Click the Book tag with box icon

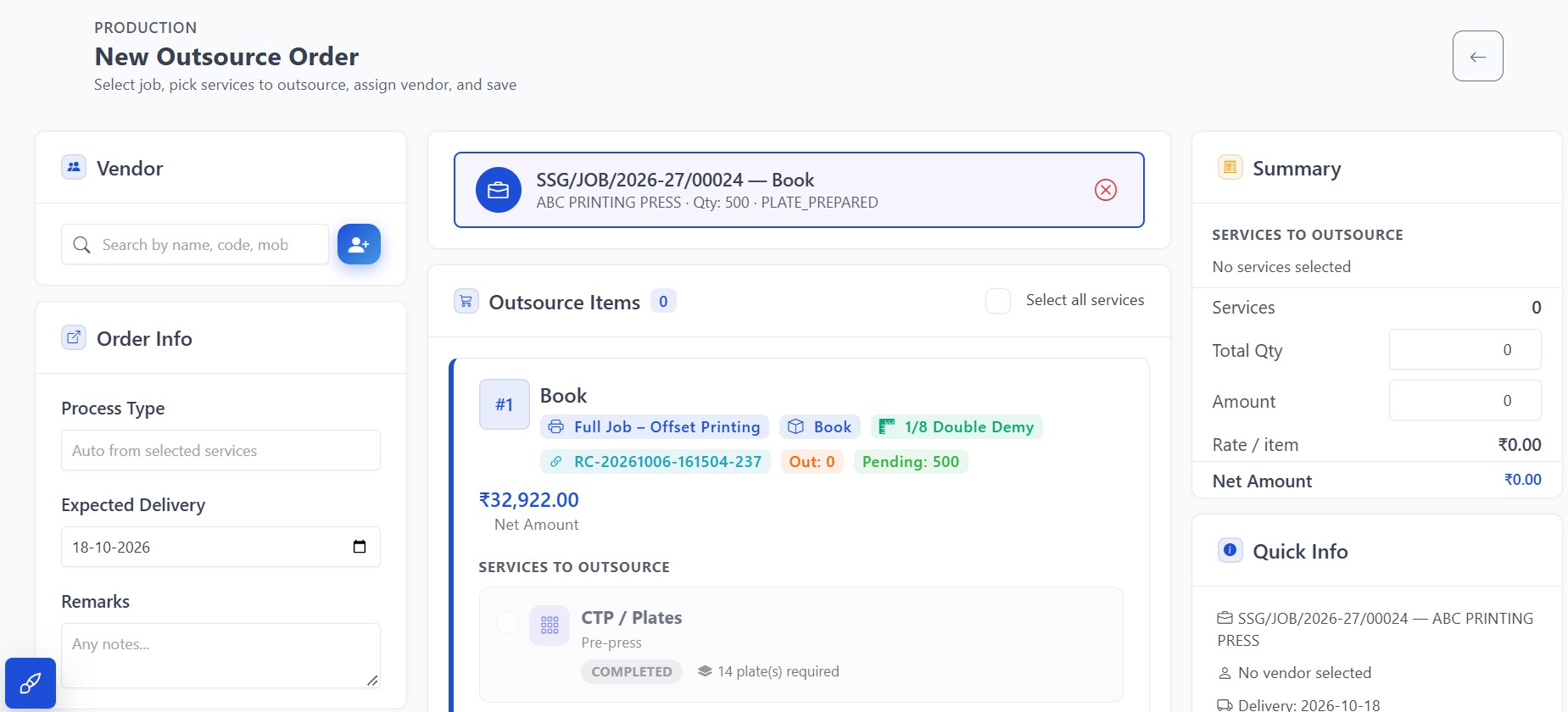click(820, 426)
